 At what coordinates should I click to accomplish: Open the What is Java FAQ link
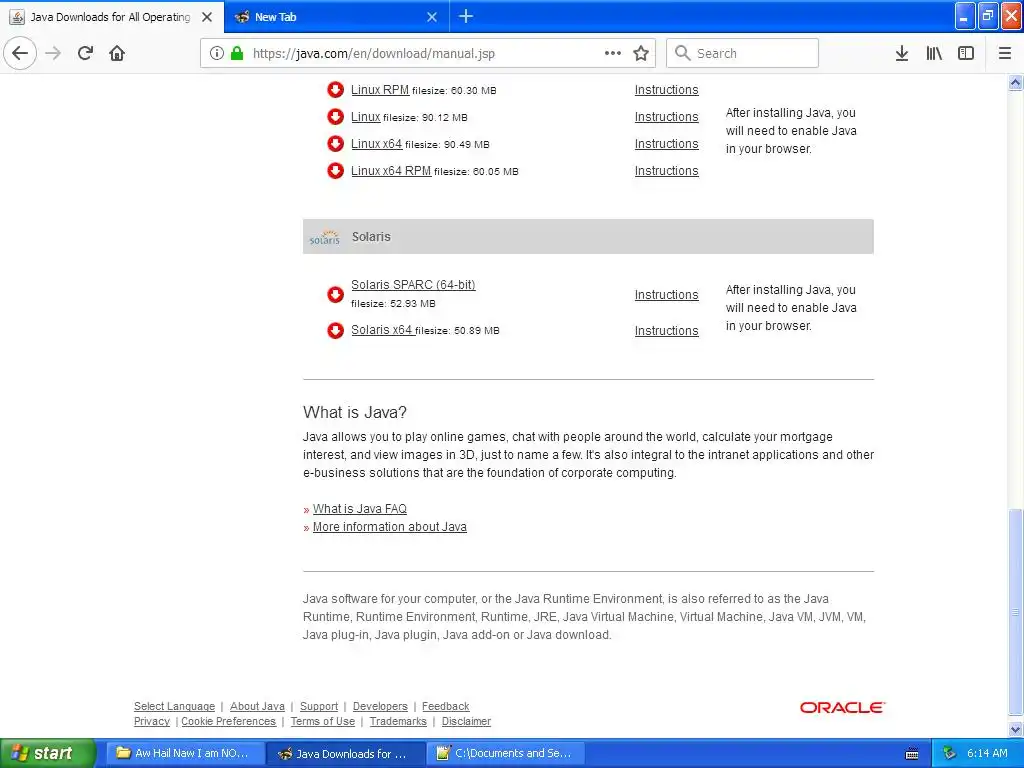(x=360, y=509)
